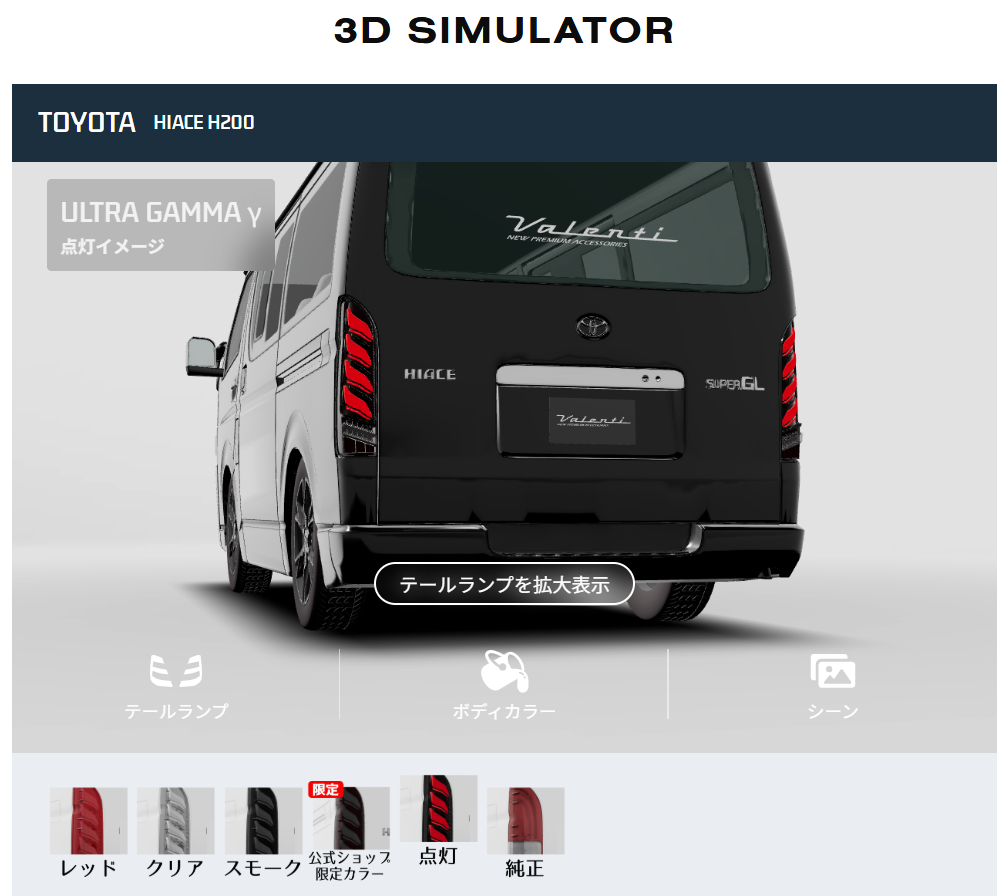Choose the 純正 stock lamp thumbnail
The image size is (1008, 896).
[x=525, y=821]
